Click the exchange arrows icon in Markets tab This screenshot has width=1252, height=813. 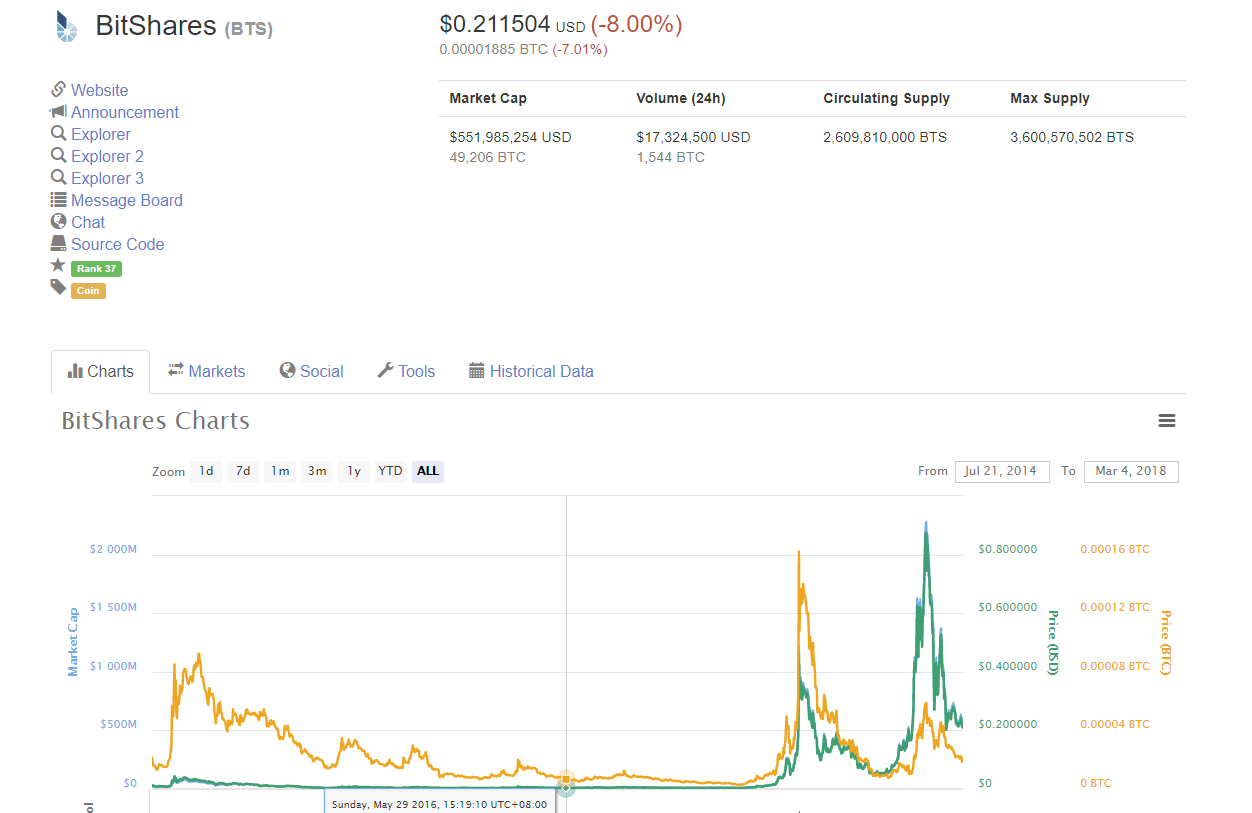tap(176, 370)
